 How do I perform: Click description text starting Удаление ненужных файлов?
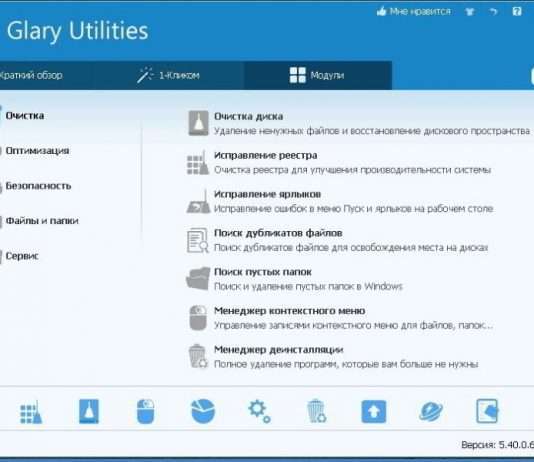372,131
